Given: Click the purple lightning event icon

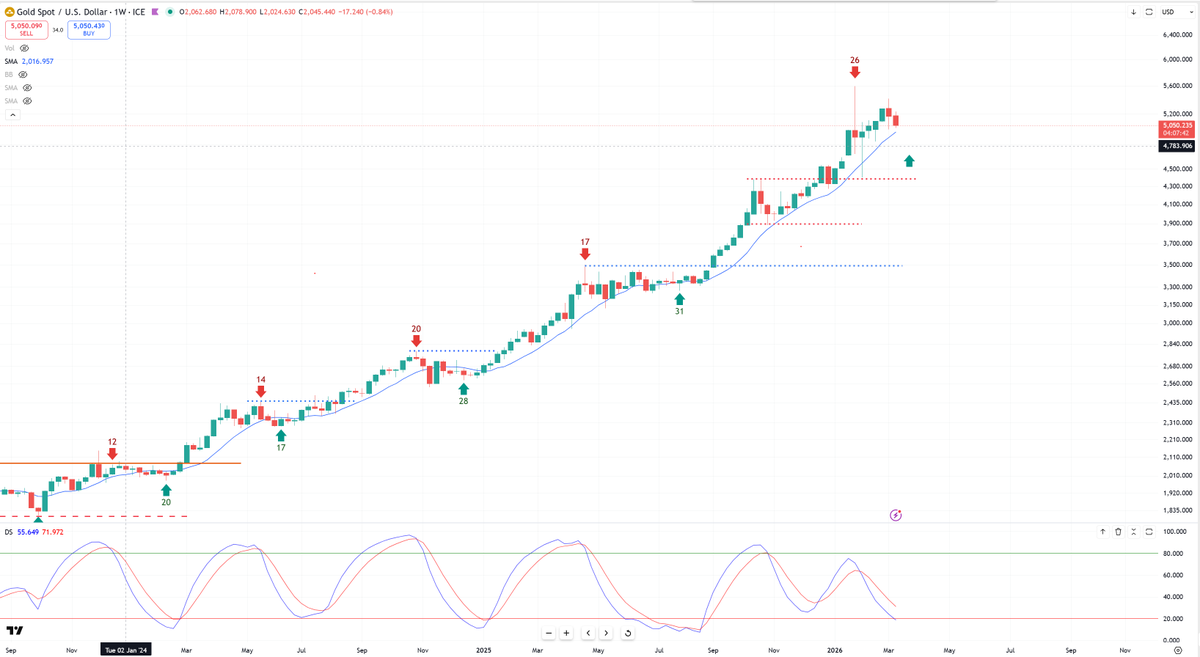Looking at the screenshot, I should point(896,514).
